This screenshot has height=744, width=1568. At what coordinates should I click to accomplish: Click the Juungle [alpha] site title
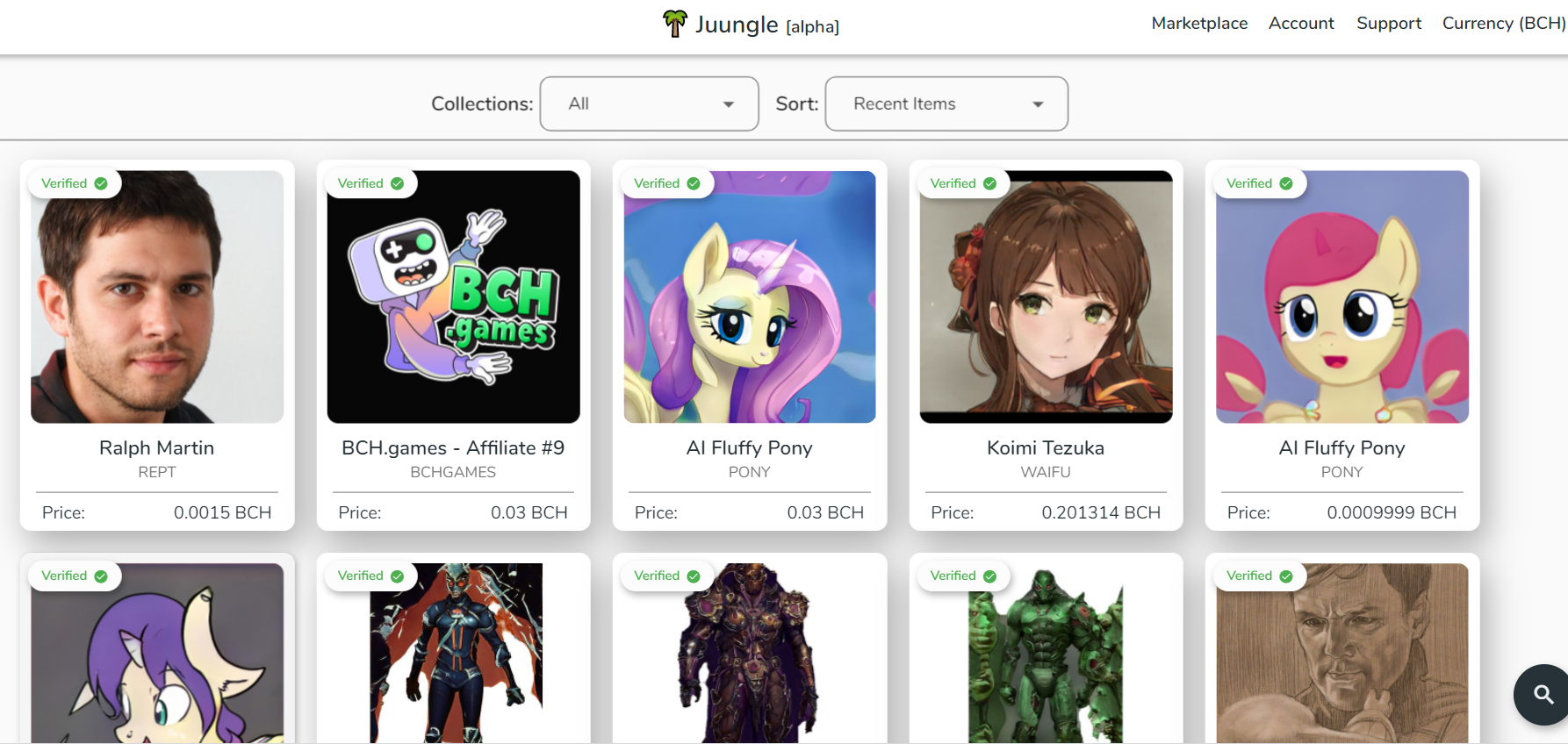(x=766, y=25)
